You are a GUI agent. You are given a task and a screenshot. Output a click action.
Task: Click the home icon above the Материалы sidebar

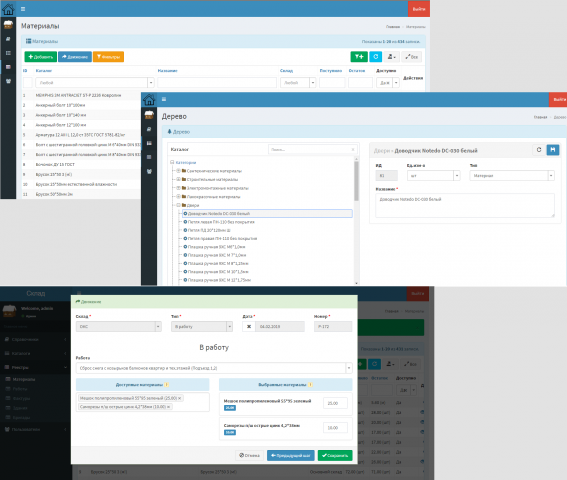8,9
